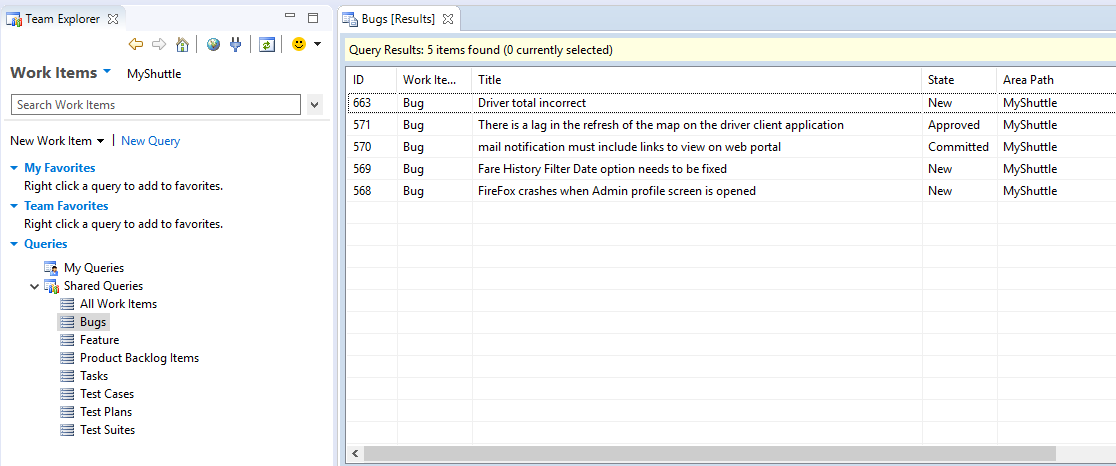Sort results by the State column header

point(959,80)
